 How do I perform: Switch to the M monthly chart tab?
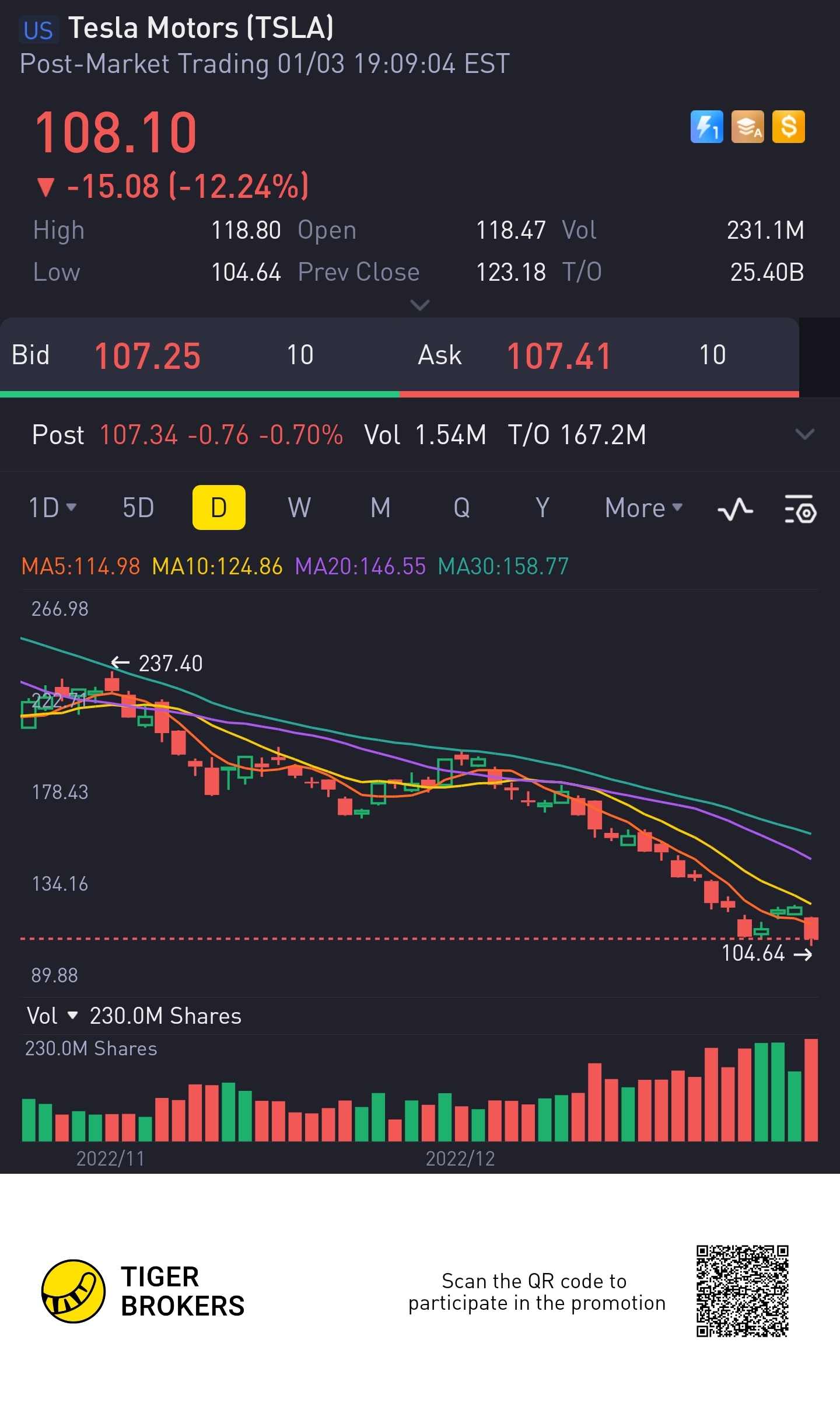(x=380, y=508)
